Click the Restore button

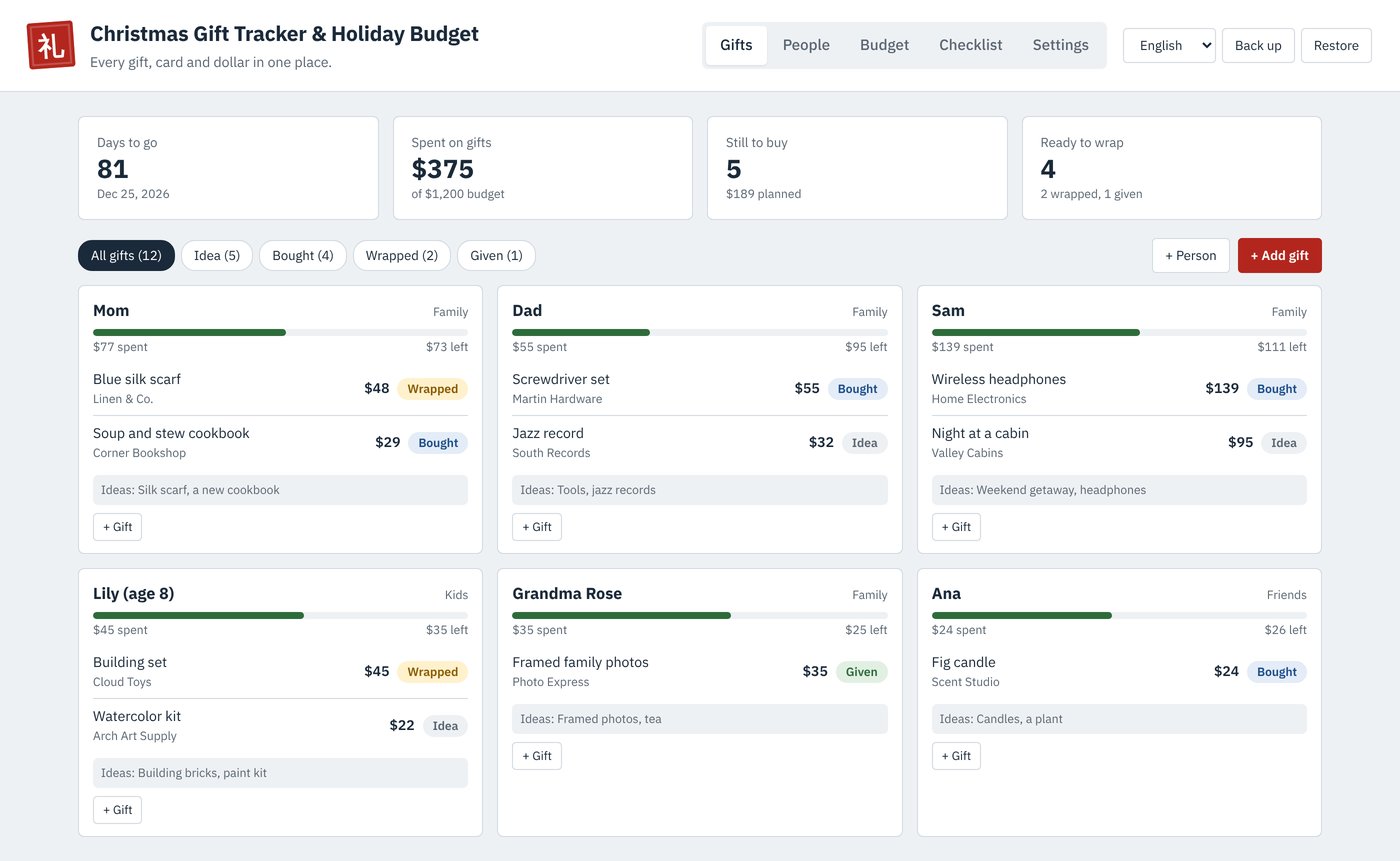point(1336,45)
